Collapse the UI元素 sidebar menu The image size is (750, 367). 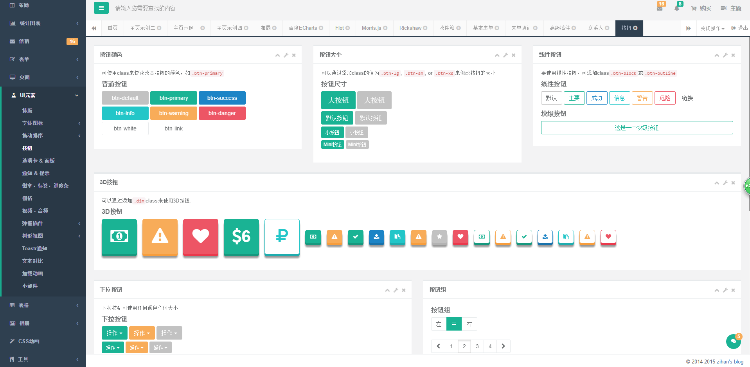pyautogui.click(x=43, y=95)
